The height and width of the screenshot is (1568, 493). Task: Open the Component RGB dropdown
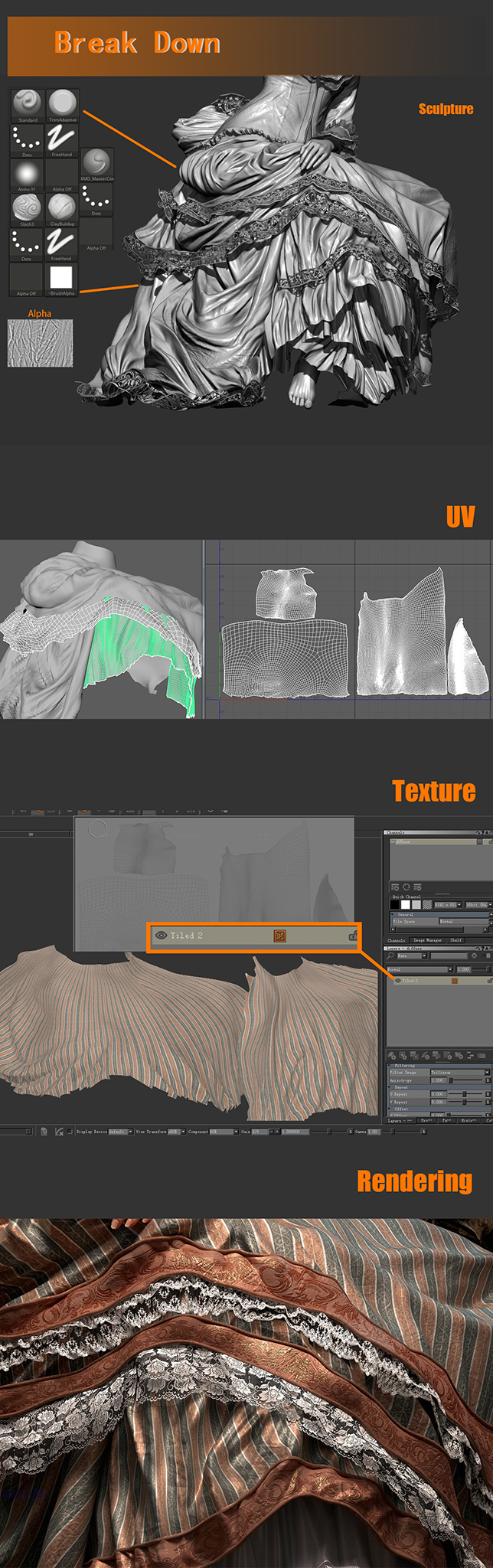coord(224,1131)
